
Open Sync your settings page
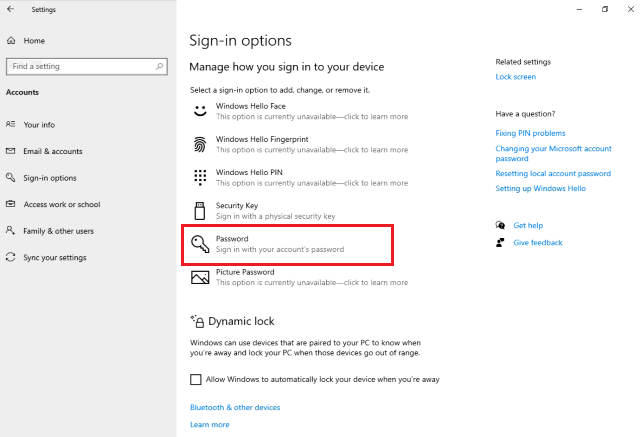click(x=56, y=257)
